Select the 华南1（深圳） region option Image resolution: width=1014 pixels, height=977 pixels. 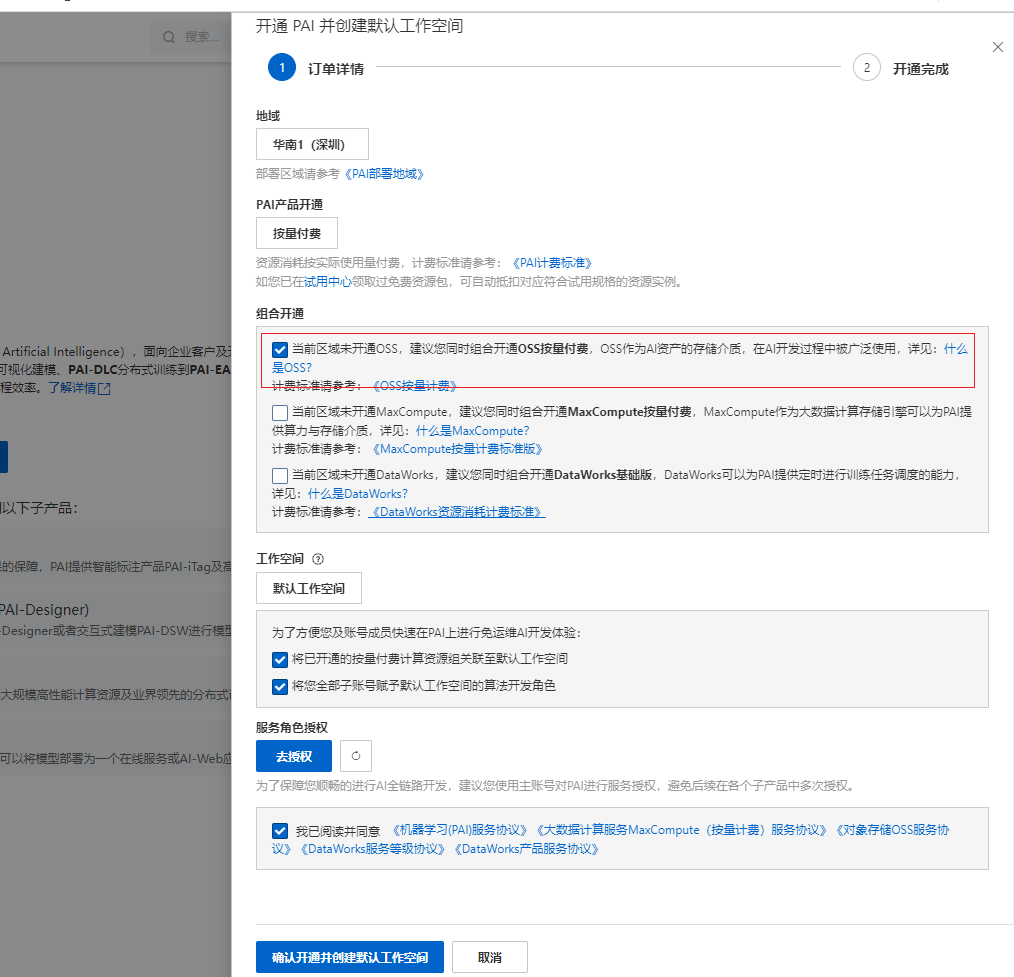[x=312, y=144]
